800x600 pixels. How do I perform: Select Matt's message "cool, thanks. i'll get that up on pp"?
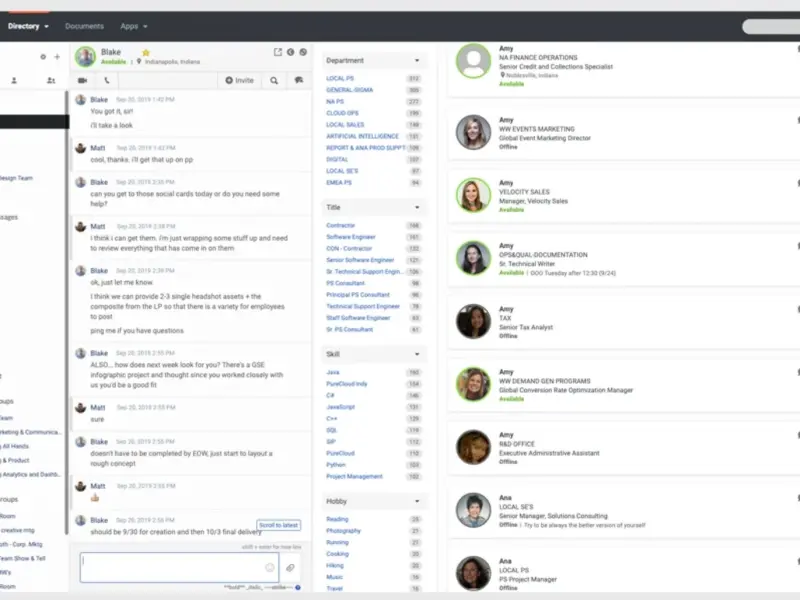(142, 160)
